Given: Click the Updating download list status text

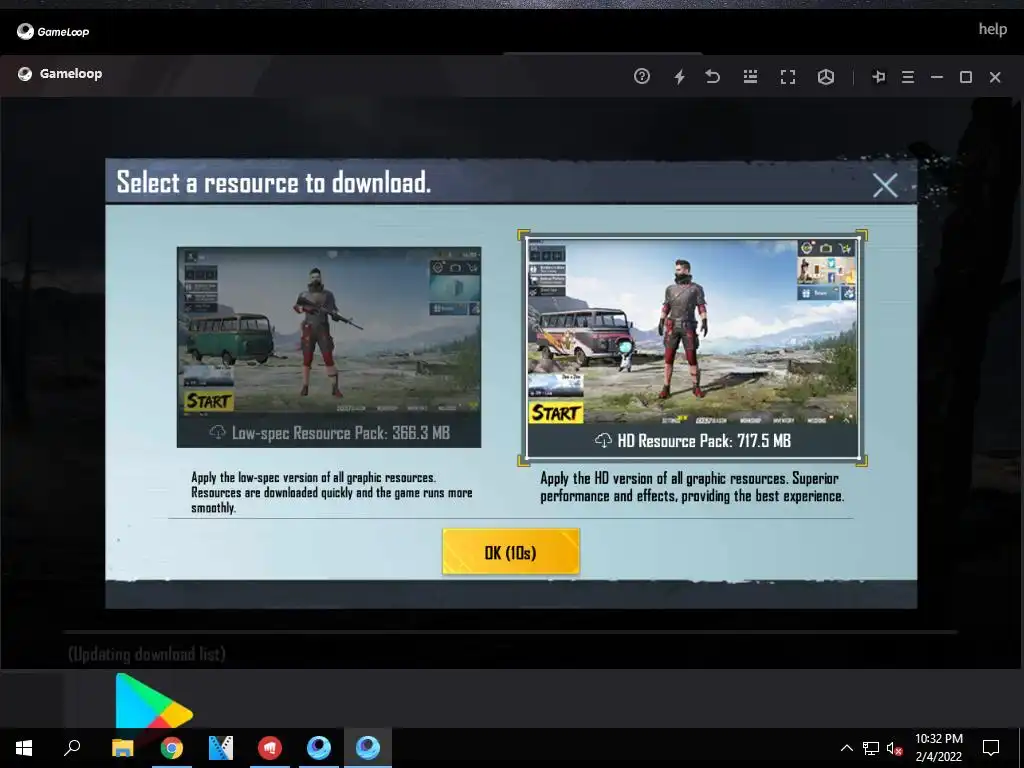Looking at the screenshot, I should coord(147,654).
